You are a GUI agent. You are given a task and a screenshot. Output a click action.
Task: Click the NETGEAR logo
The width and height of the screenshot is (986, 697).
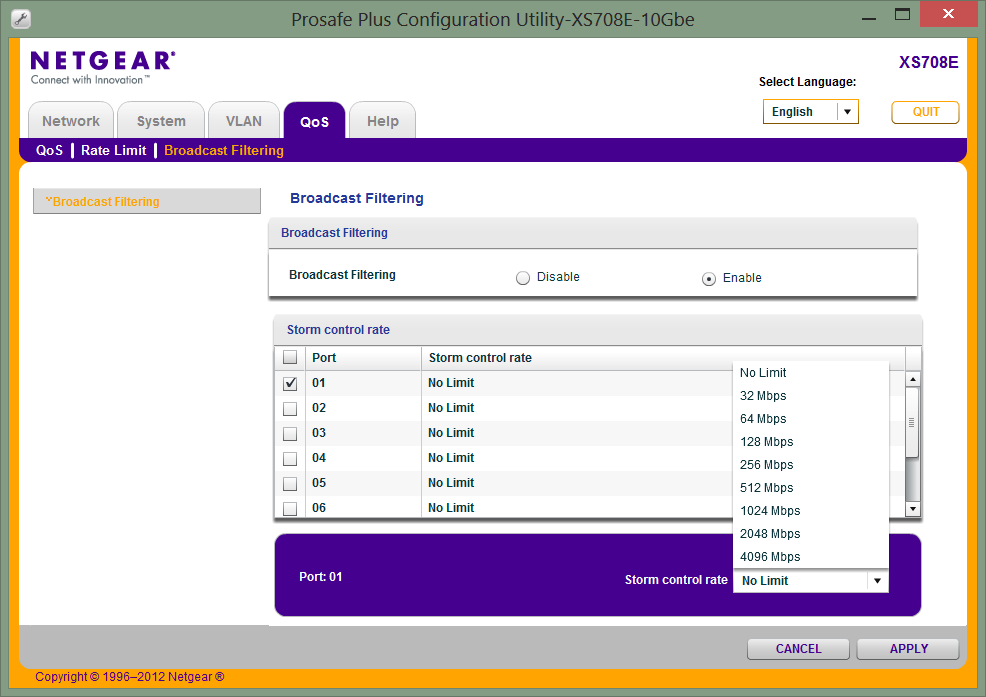point(103,67)
